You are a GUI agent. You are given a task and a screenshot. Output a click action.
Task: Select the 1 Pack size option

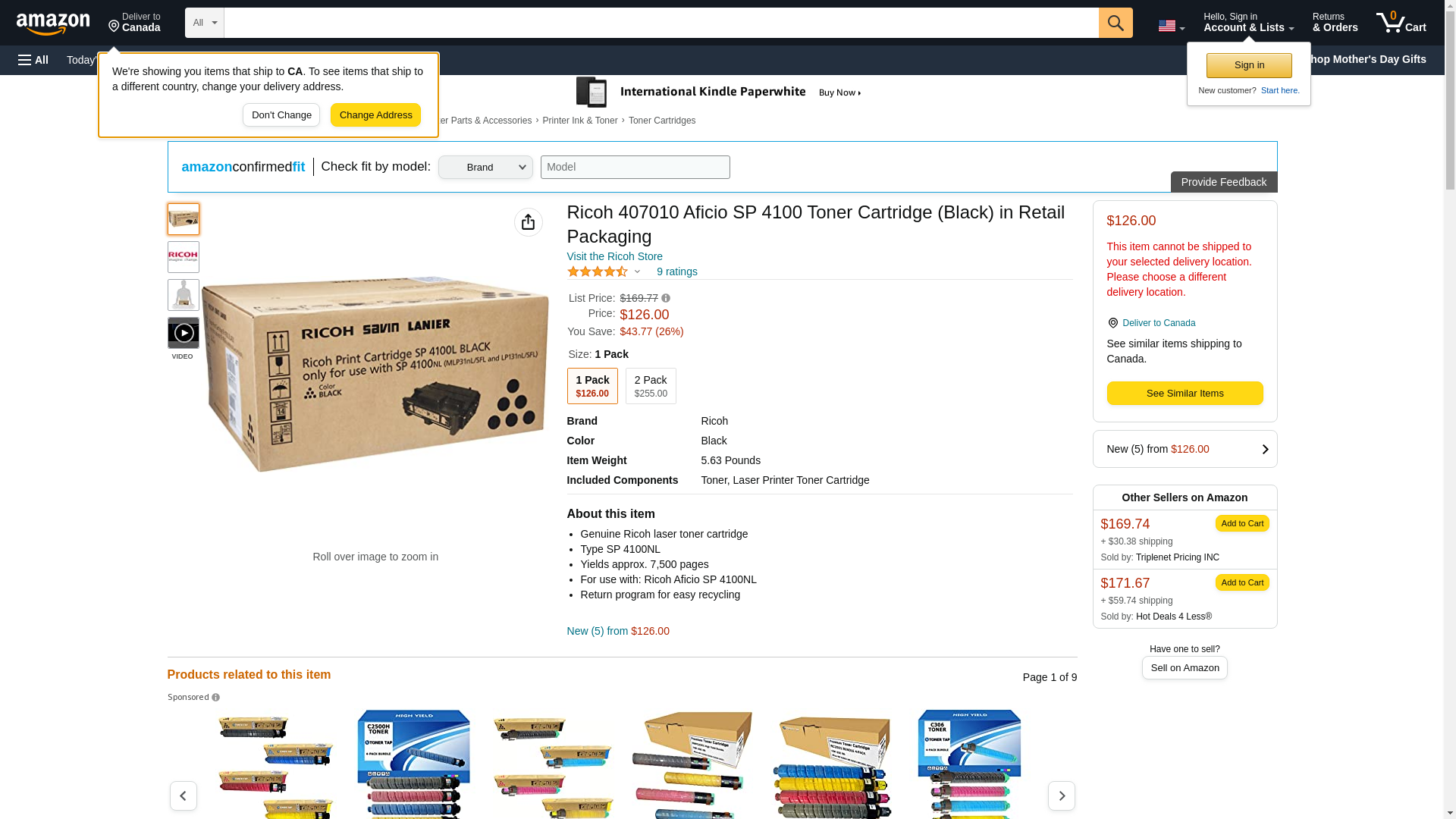point(591,386)
